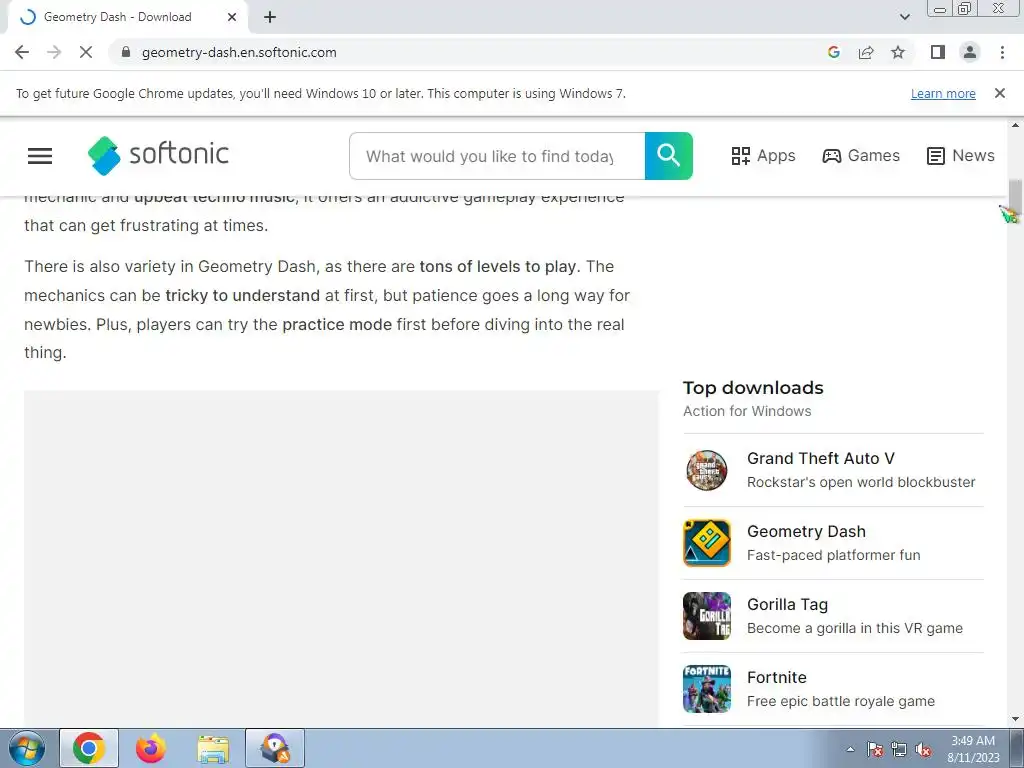The width and height of the screenshot is (1024, 768).
Task: Click the scrollbar down arrow
Action: point(1015,719)
